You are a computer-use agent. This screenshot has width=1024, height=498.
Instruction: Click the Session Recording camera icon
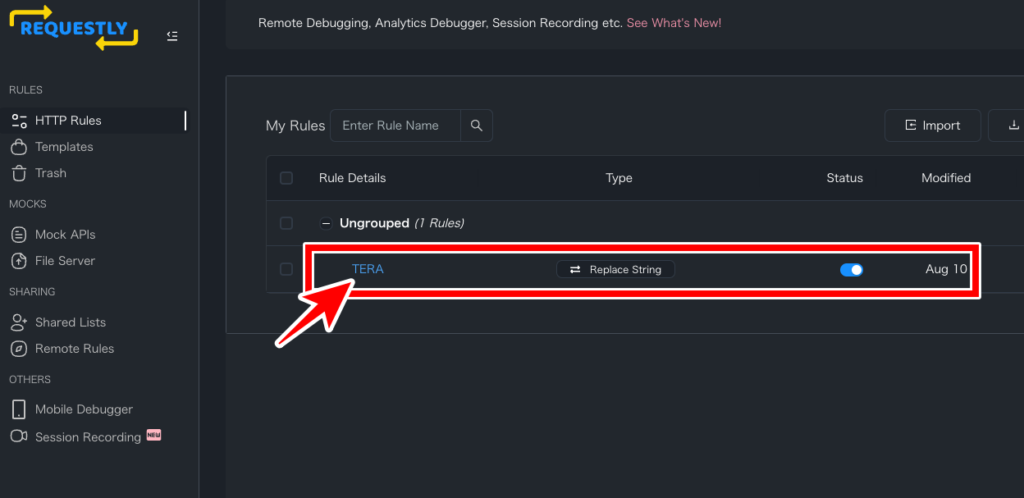pyautogui.click(x=19, y=436)
